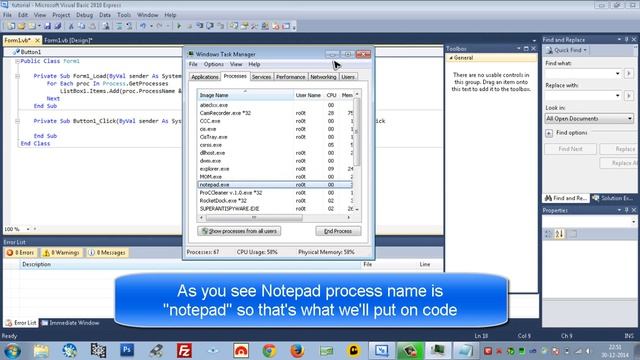The height and width of the screenshot is (360, 640).
Task: Switch to the Performance tab in Task Manager
Action: point(290,77)
